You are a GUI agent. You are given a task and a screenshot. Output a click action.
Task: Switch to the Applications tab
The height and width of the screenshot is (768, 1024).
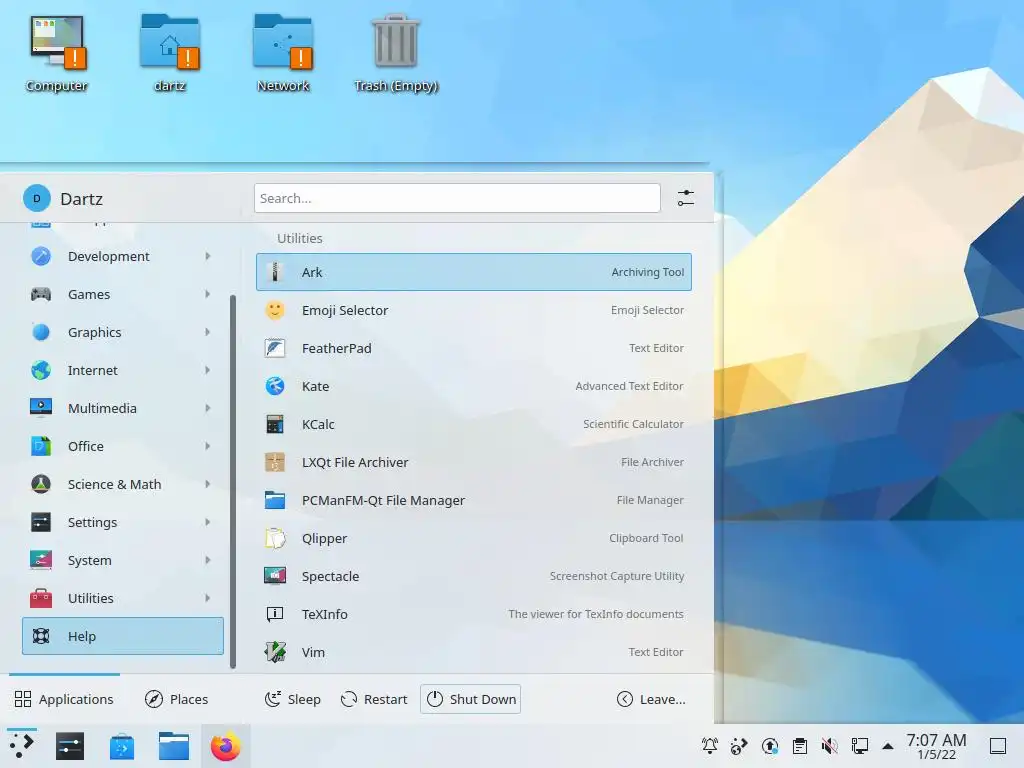point(64,699)
